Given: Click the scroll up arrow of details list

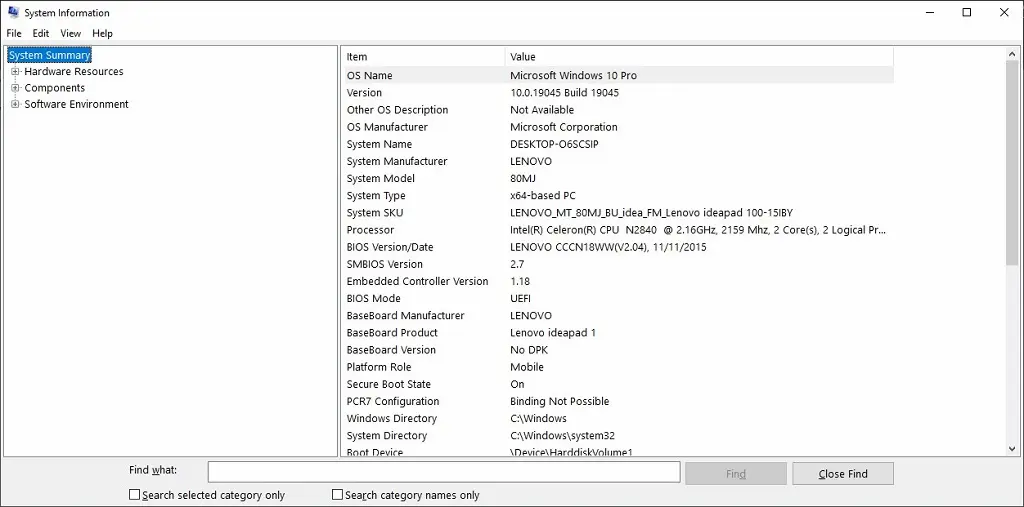Looking at the screenshot, I should coord(1011,54).
